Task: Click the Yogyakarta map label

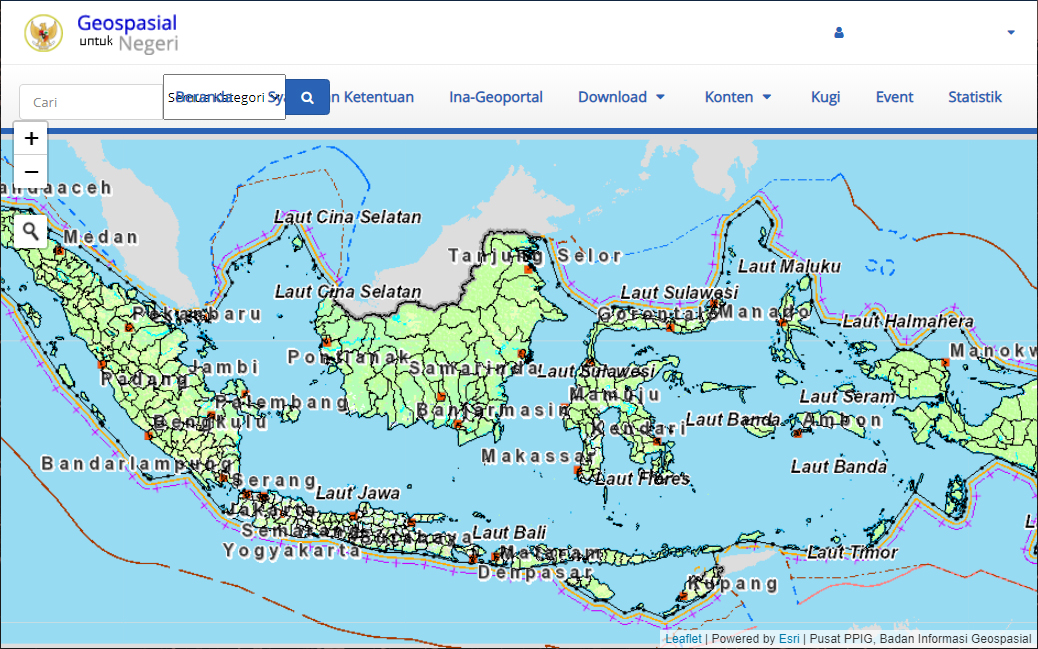Action: [292, 550]
